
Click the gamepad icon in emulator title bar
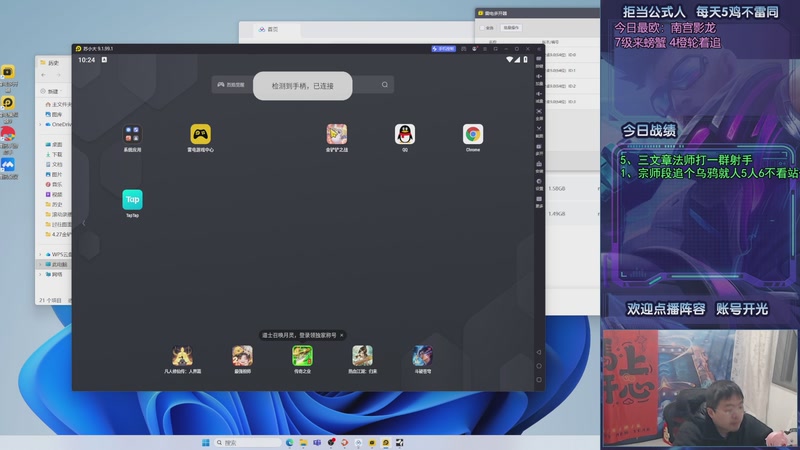coord(464,49)
